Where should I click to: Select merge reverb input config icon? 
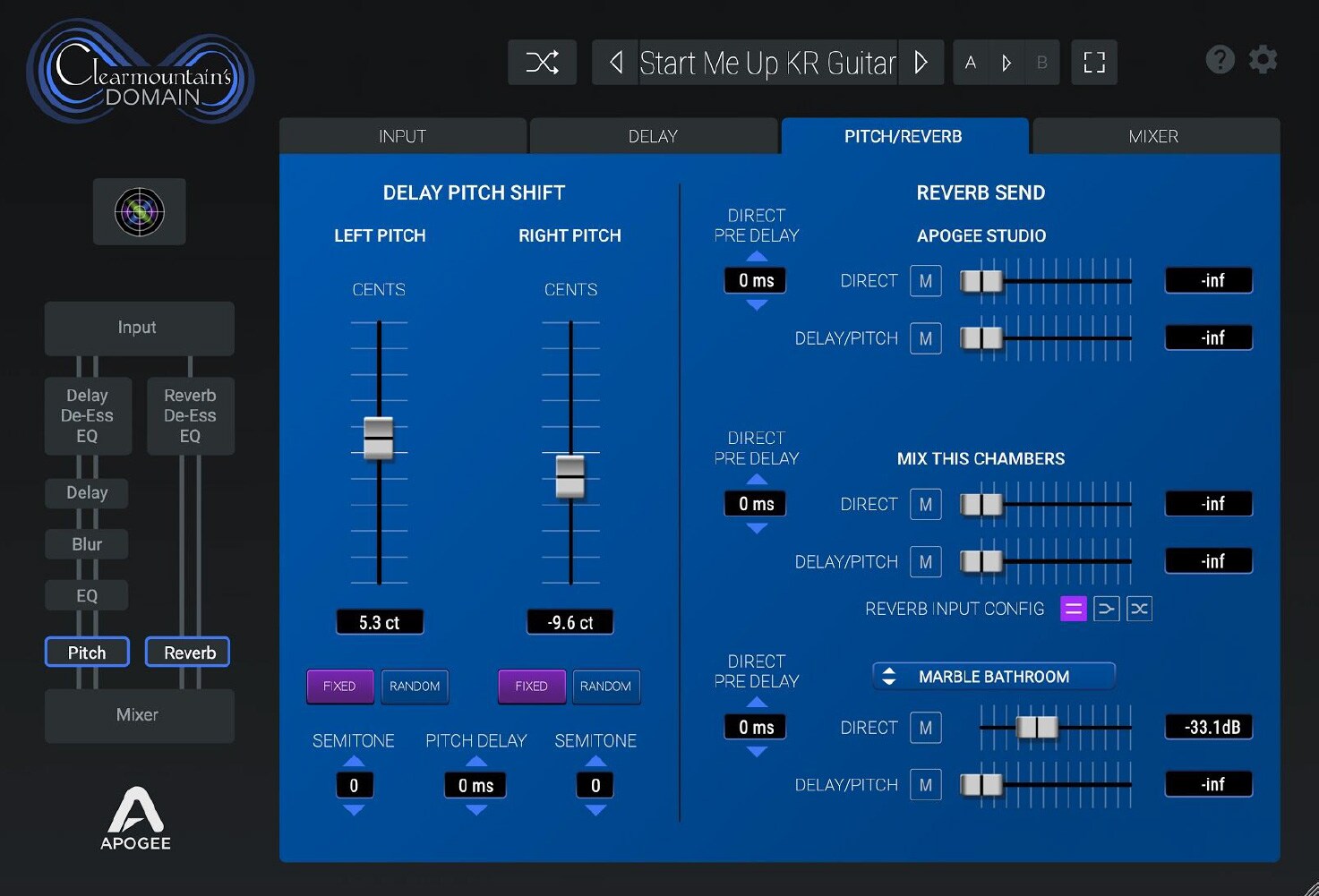1107,609
